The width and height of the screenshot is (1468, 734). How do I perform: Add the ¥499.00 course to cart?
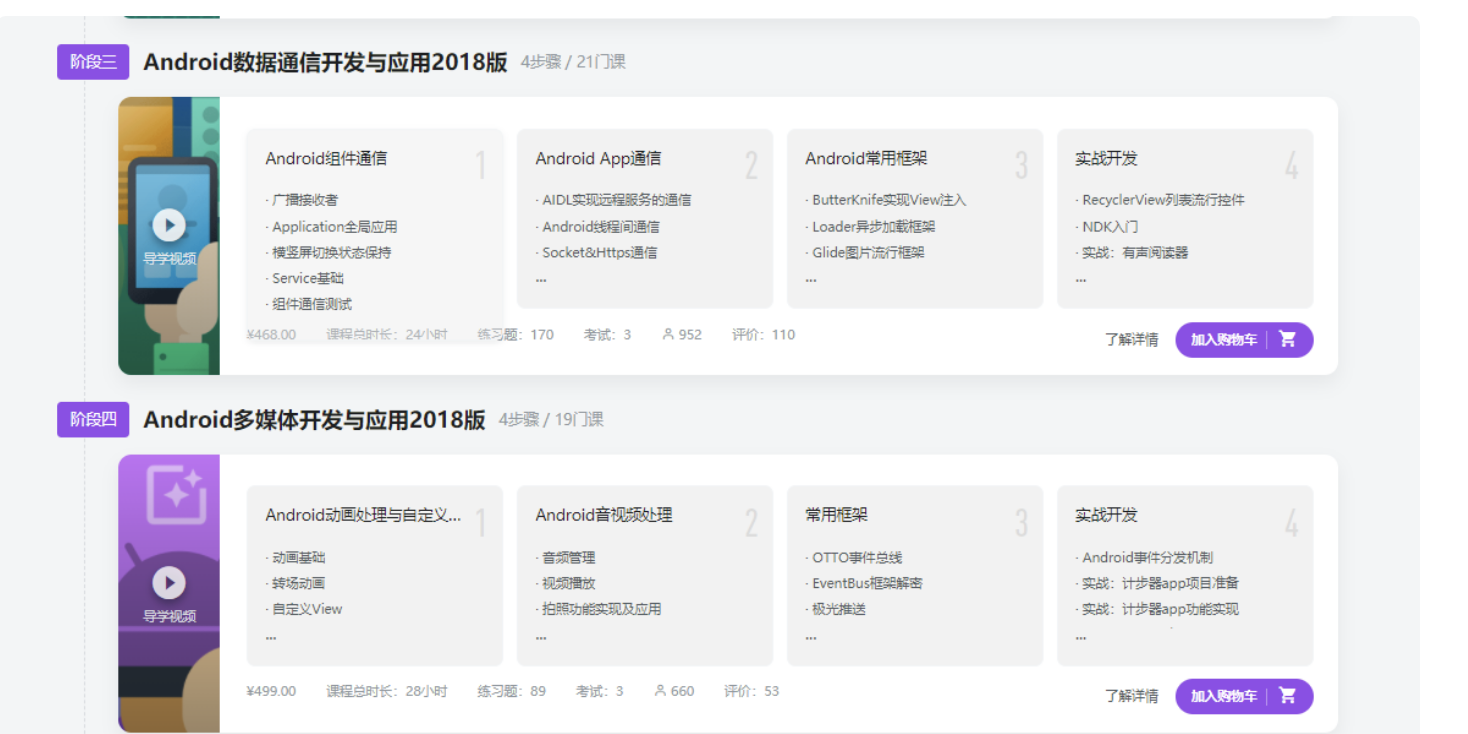click(x=1244, y=696)
